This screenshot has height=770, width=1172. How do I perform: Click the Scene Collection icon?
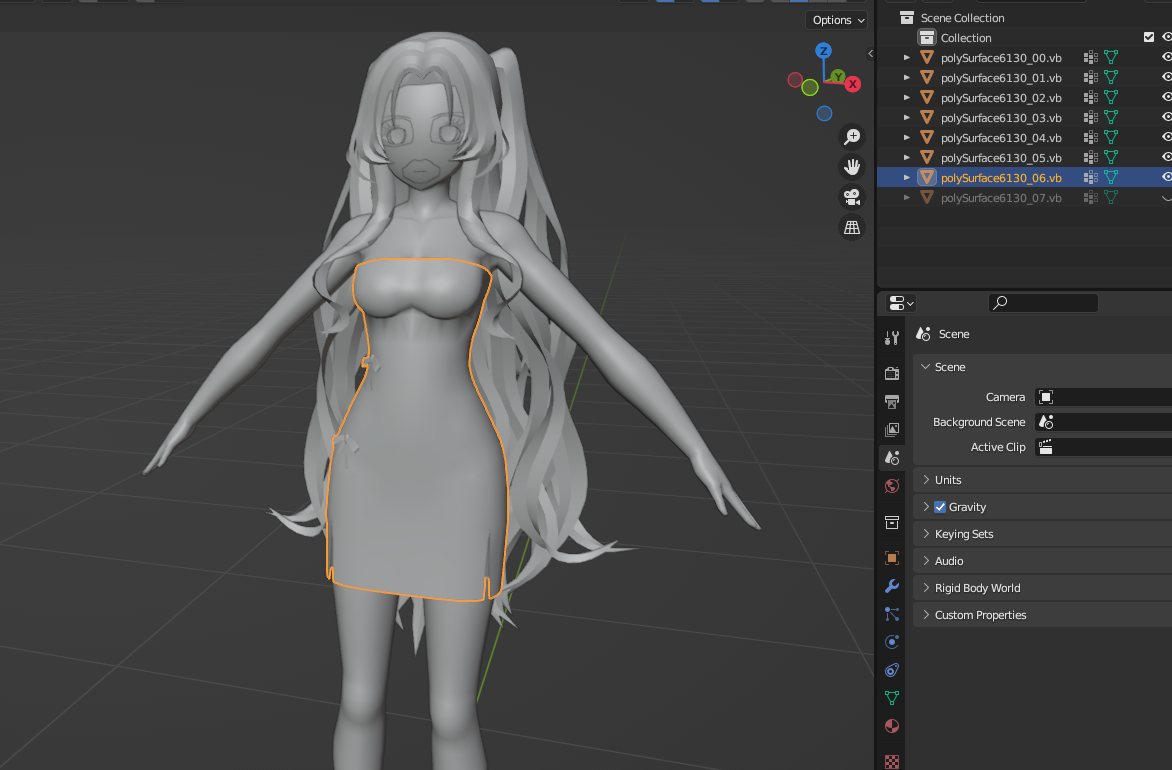[x=907, y=17]
